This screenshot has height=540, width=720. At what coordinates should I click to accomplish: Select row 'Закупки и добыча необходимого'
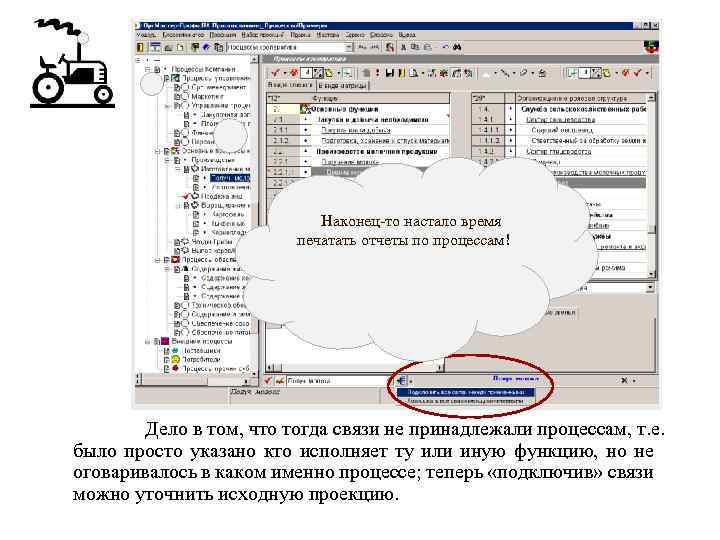(x=358, y=120)
